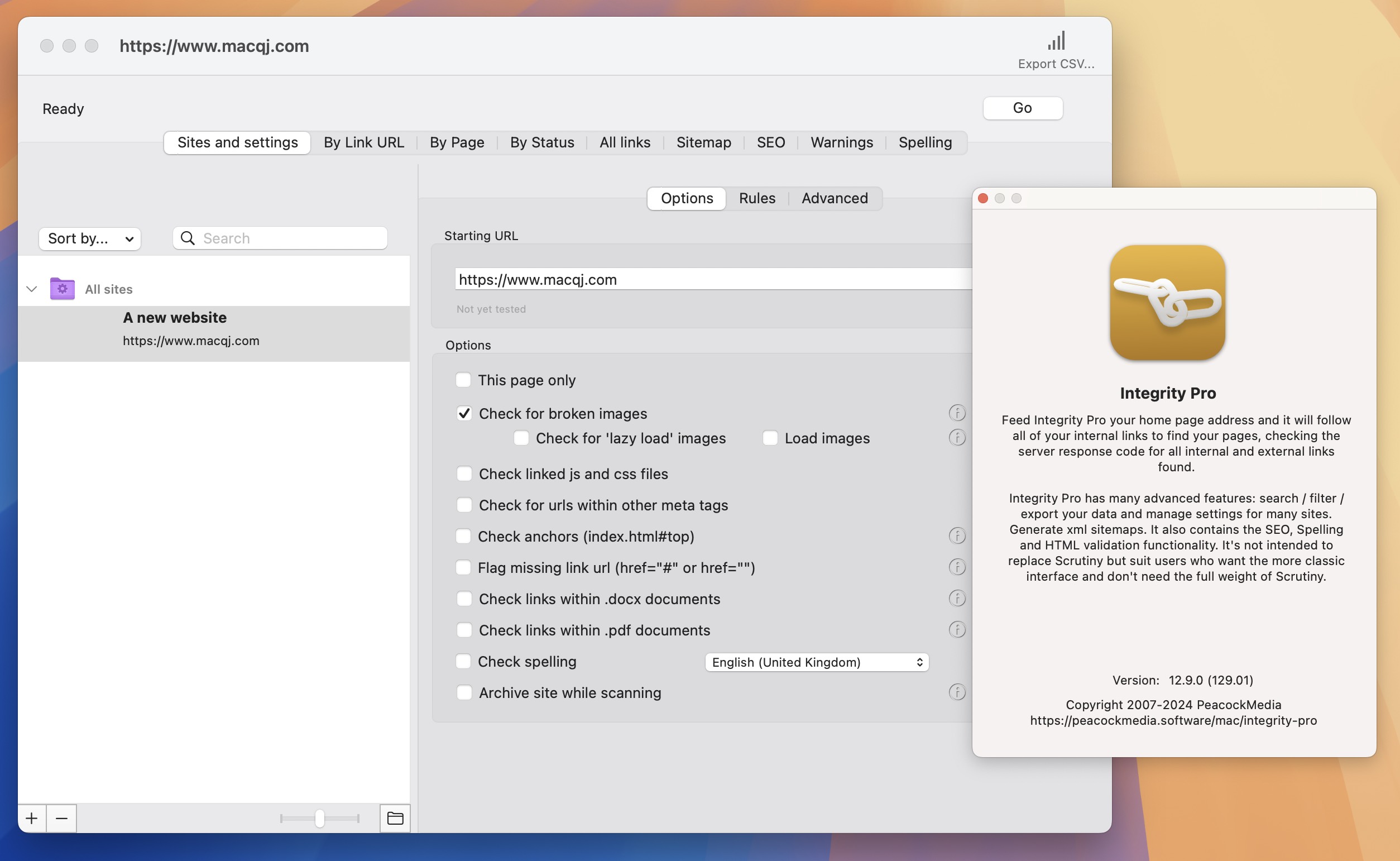1400x861 pixels.
Task: View the Spelling tab
Action: tap(925, 142)
